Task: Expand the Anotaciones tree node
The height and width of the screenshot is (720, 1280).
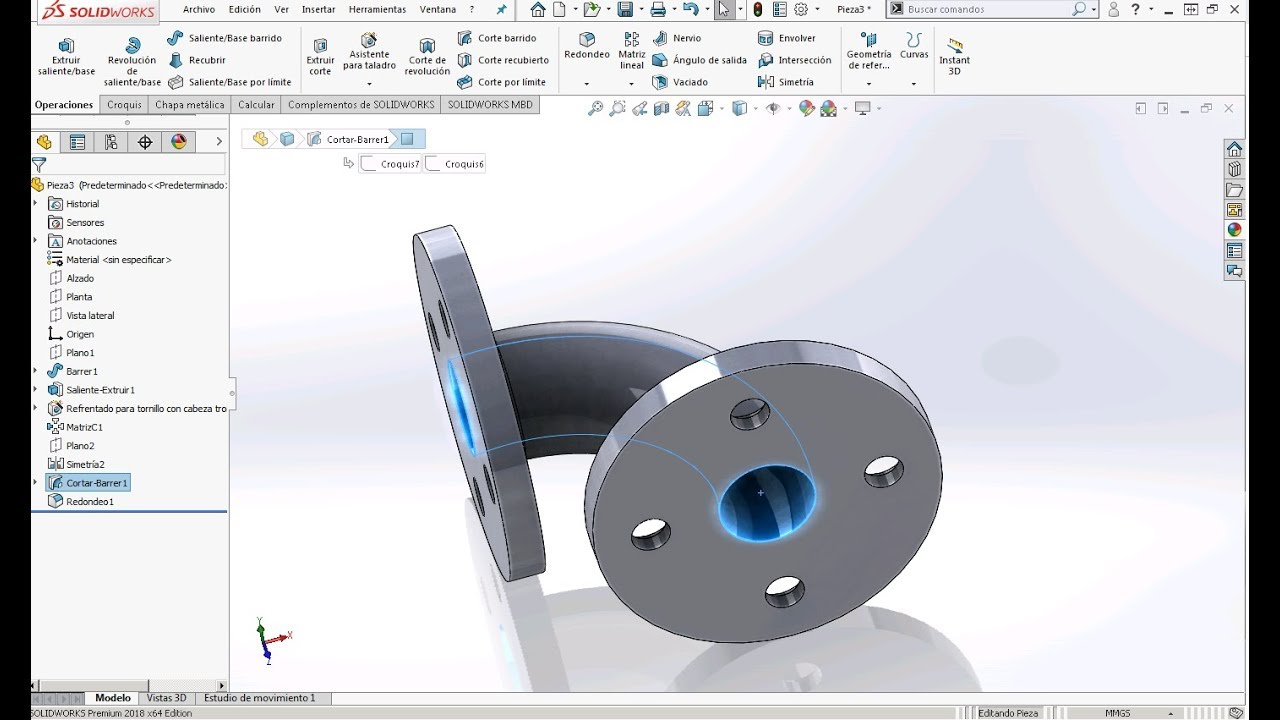Action: coord(35,240)
